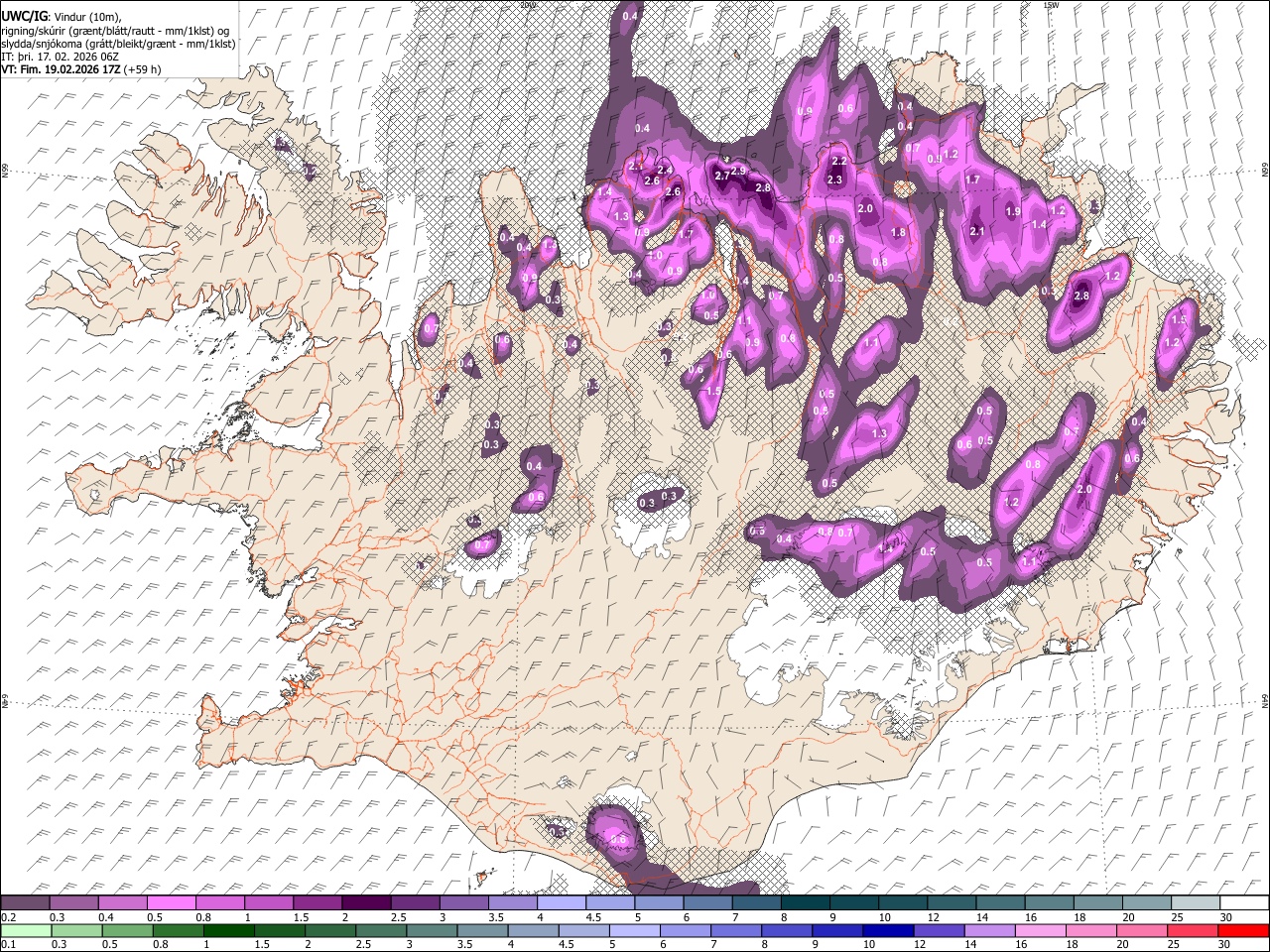Click the 66N latitude label on the left edge
Image resolution: width=1270 pixels, height=952 pixels.
(5, 170)
